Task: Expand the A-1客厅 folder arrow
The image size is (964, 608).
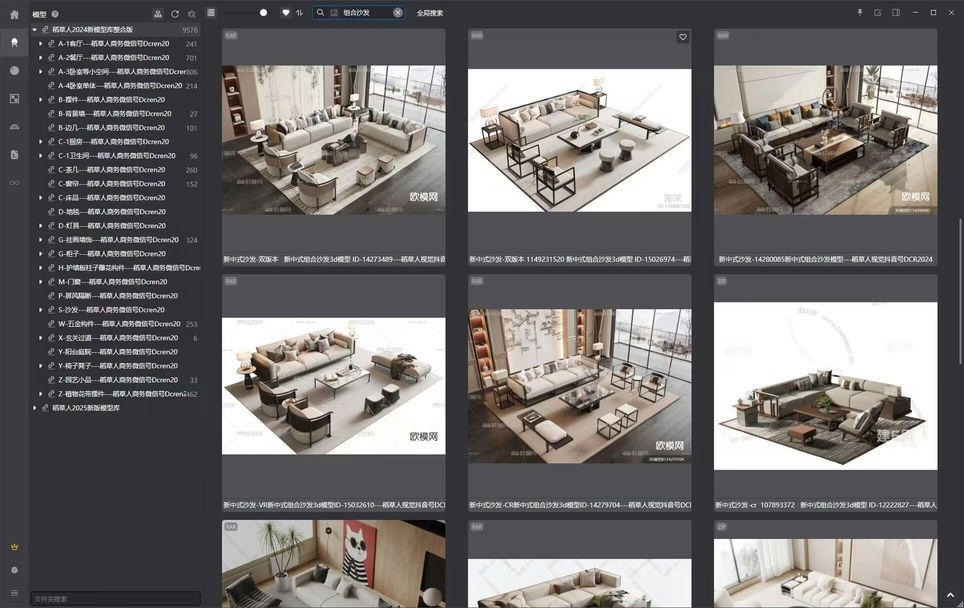Action: [x=43, y=44]
